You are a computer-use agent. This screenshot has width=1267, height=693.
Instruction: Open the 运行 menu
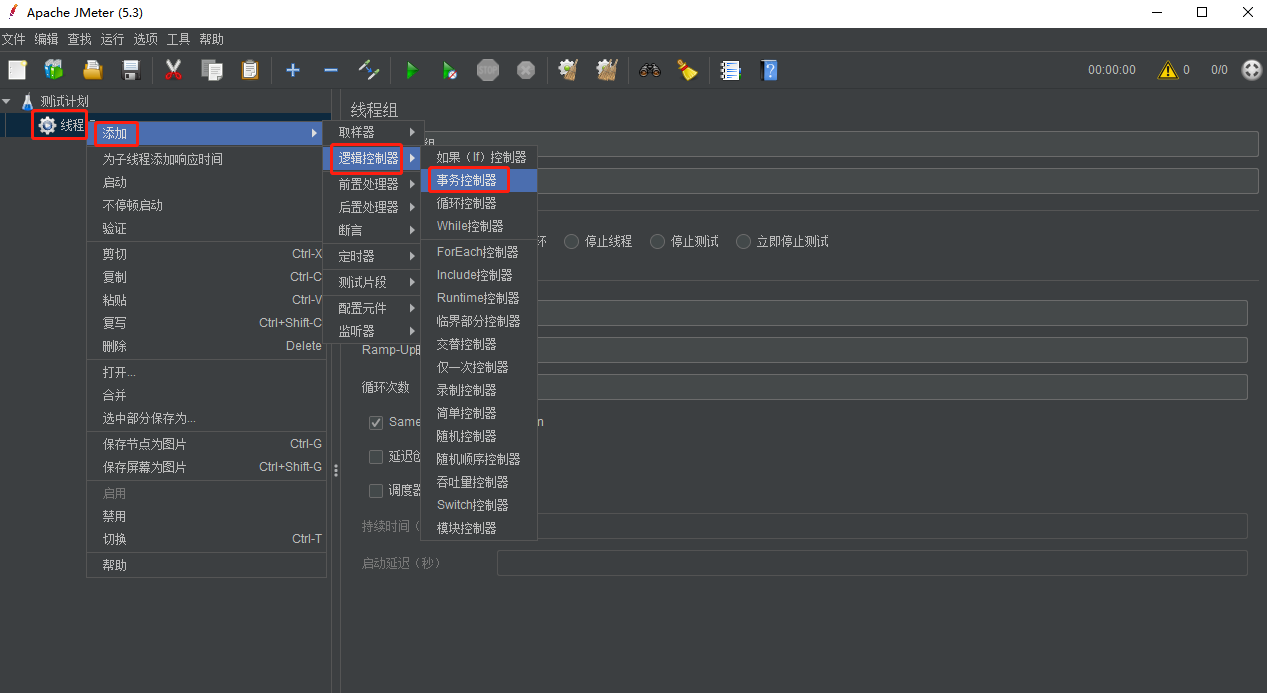pyautogui.click(x=112, y=39)
